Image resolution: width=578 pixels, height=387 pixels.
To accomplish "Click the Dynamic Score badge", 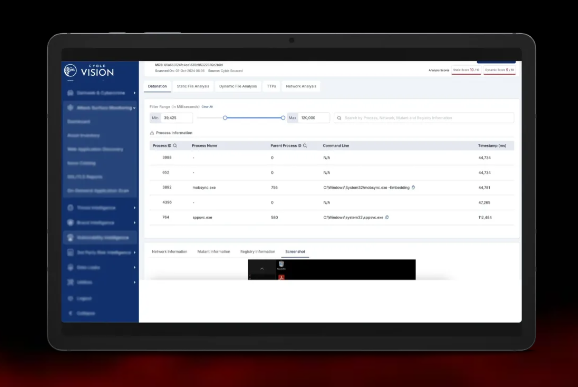I will 499,70.
